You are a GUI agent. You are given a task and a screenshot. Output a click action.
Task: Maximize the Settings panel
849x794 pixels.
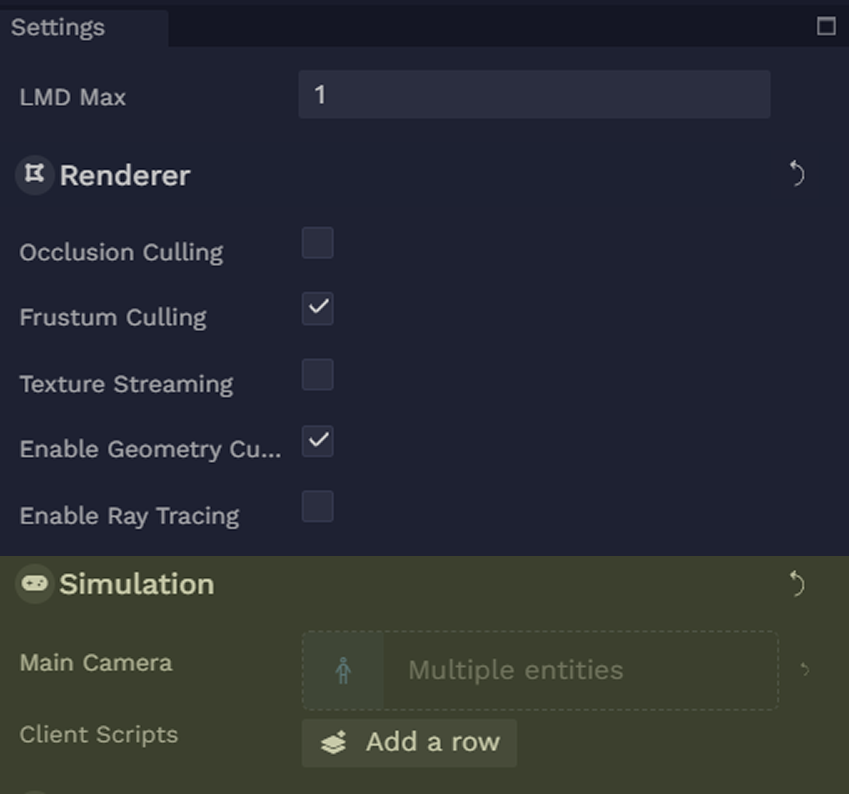826,25
